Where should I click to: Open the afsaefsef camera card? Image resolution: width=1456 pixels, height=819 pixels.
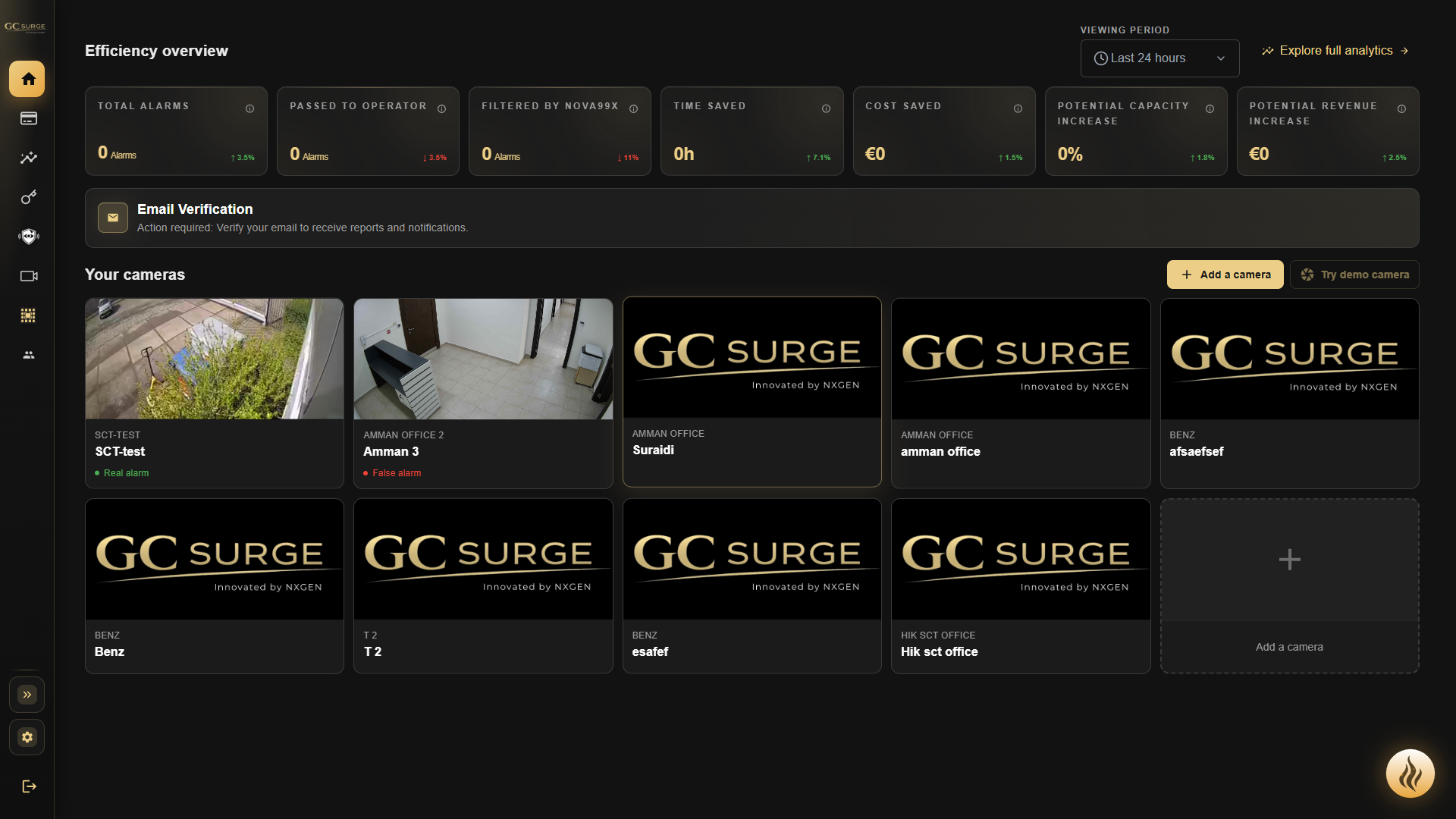1289,394
